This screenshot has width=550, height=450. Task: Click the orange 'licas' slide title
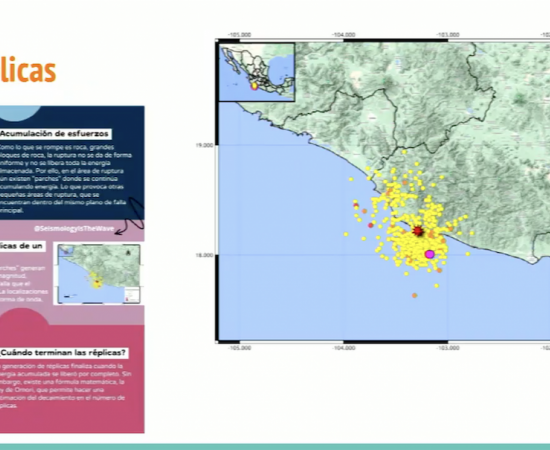point(28,70)
